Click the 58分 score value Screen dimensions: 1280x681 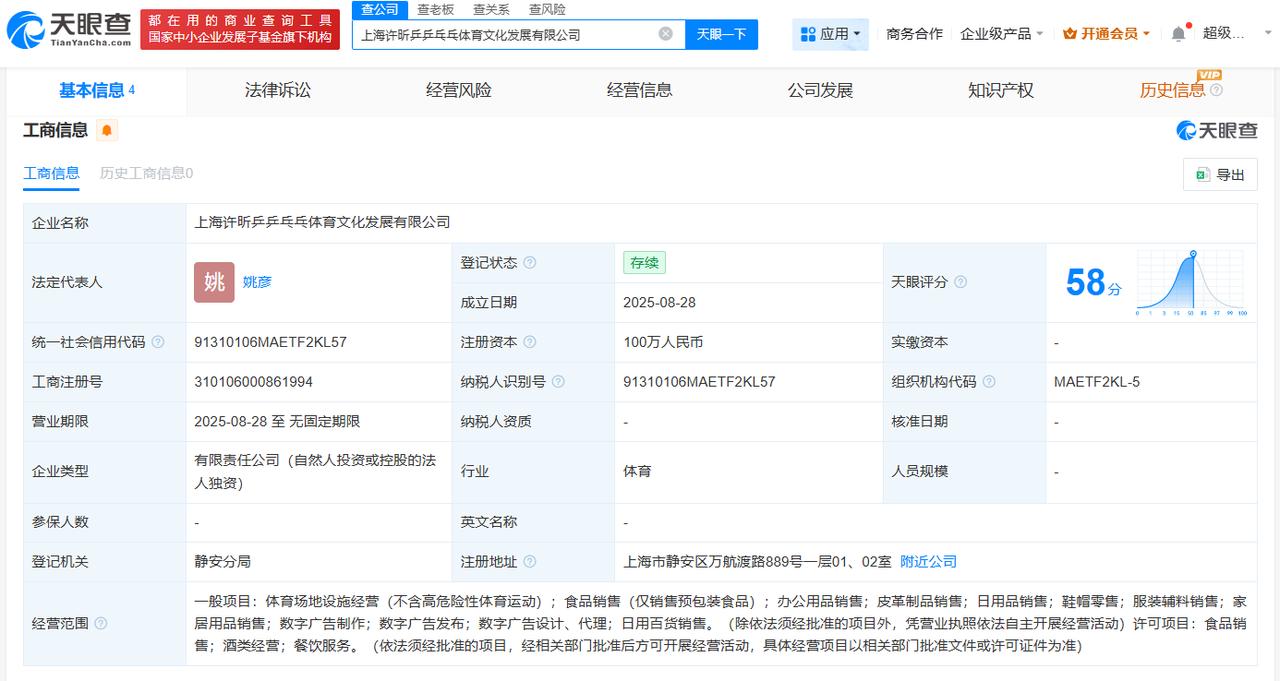tap(1093, 283)
